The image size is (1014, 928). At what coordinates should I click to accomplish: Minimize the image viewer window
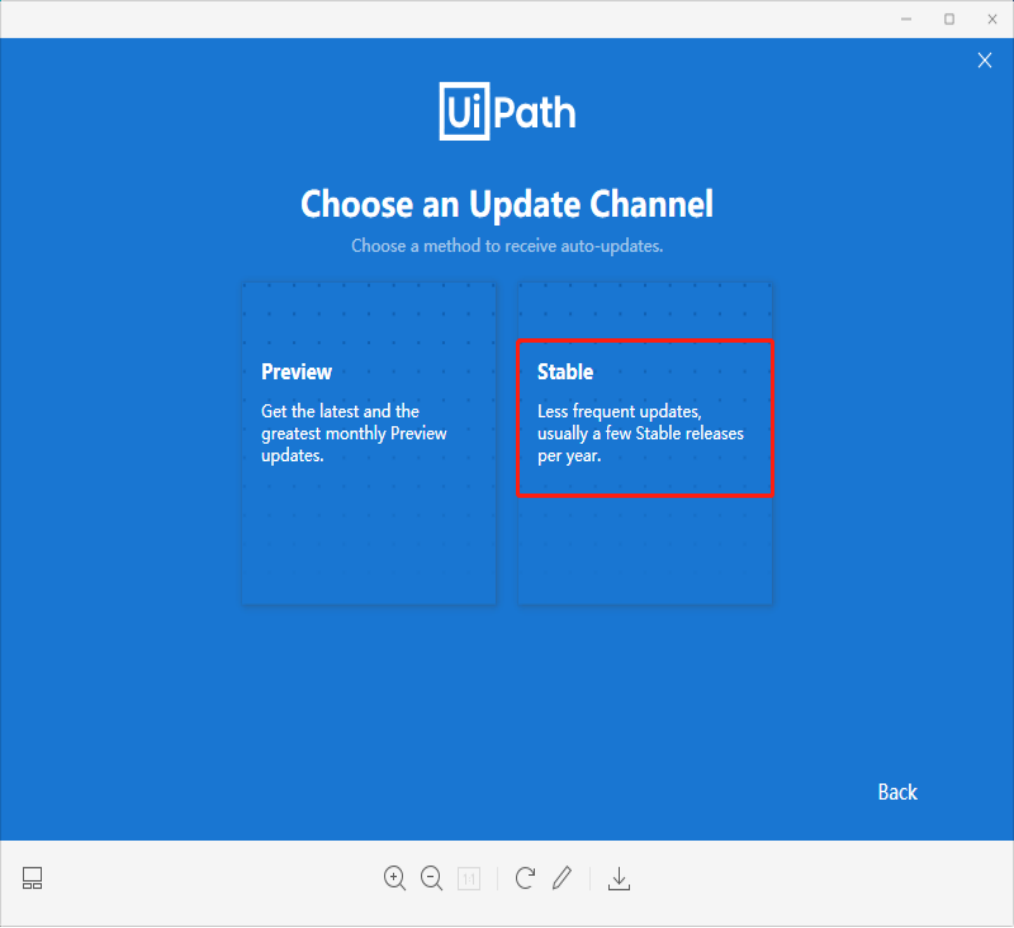[906, 19]
